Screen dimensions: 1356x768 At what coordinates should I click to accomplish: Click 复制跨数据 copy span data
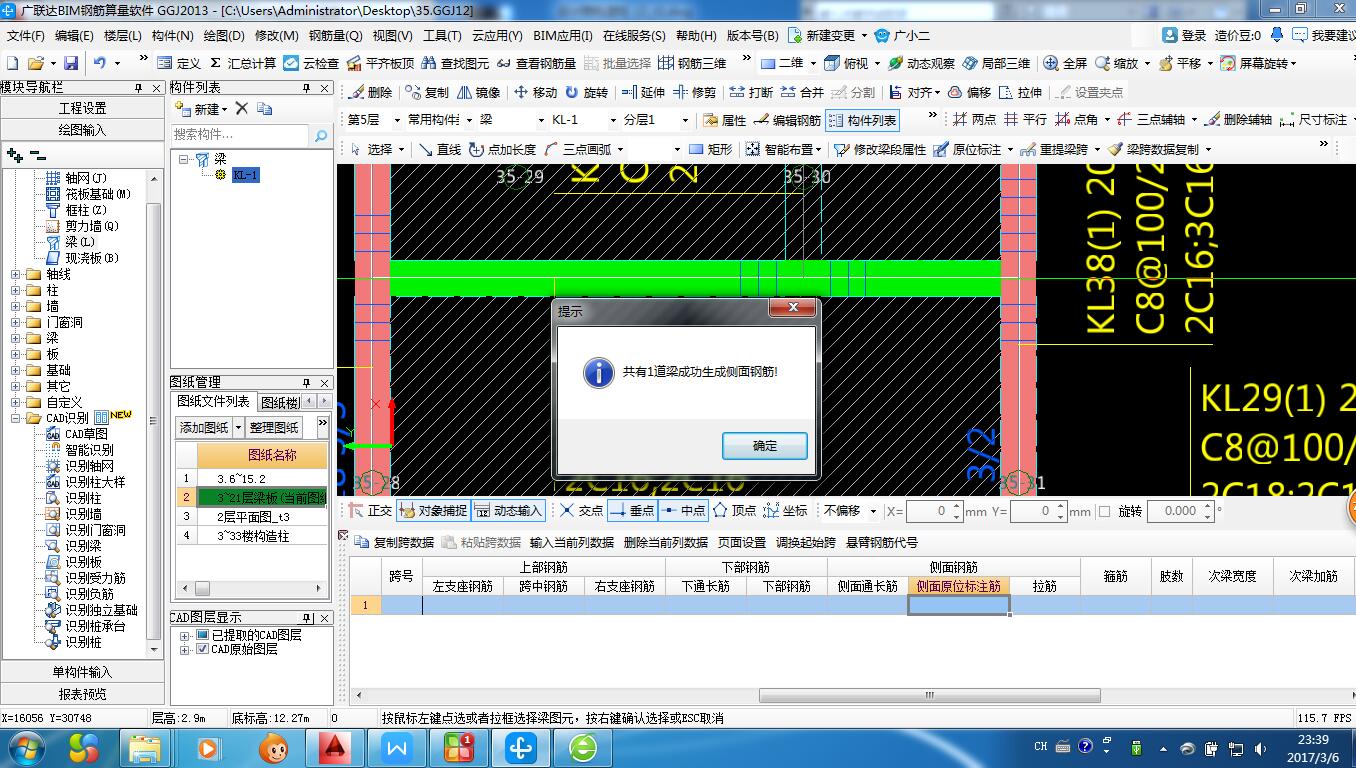click(395, 542)
